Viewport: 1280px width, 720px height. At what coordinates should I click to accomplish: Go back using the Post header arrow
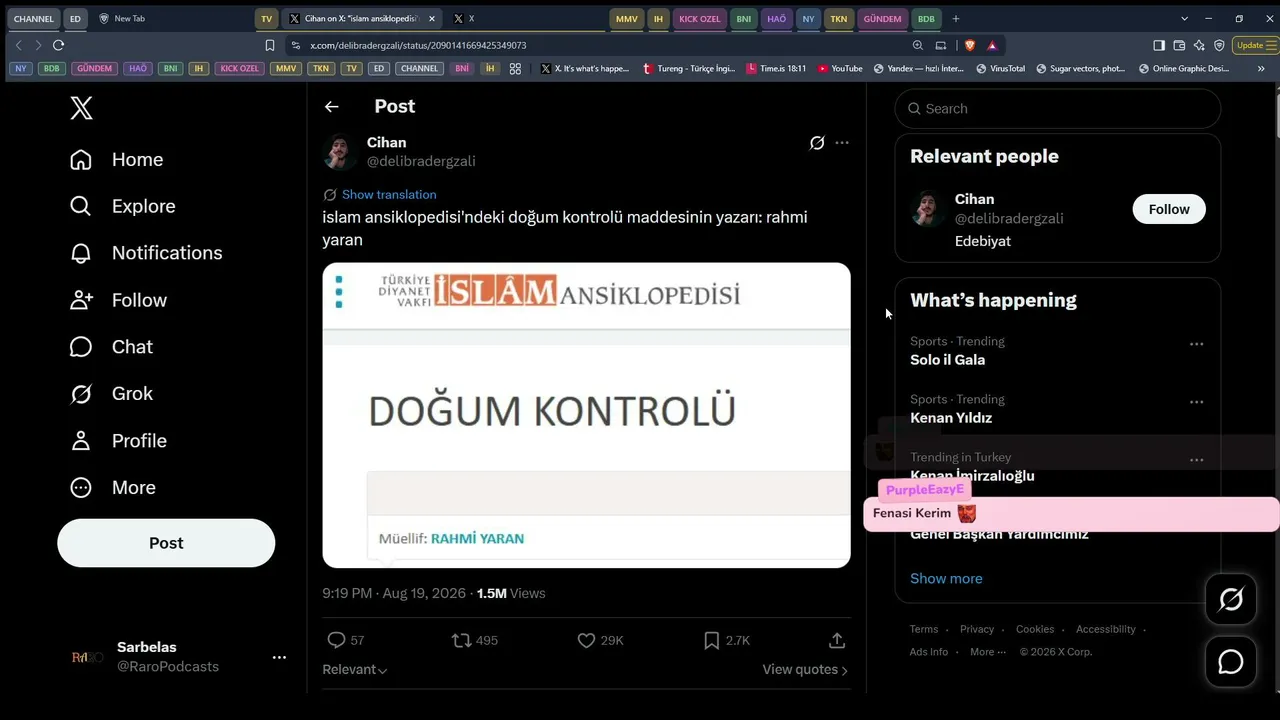(332, 107)
